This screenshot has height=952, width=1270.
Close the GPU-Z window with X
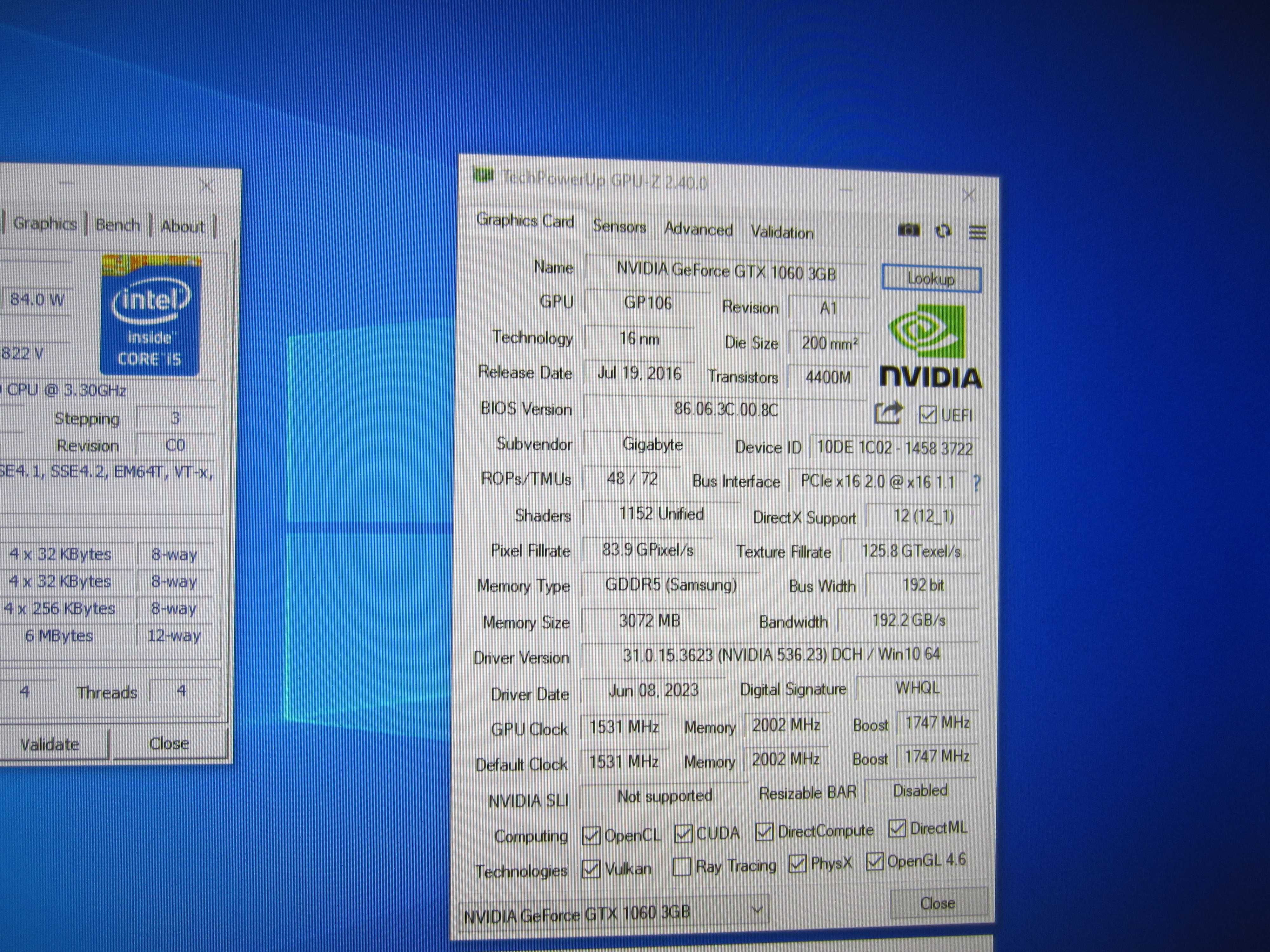pyautogui.click(x=969, y=196)
